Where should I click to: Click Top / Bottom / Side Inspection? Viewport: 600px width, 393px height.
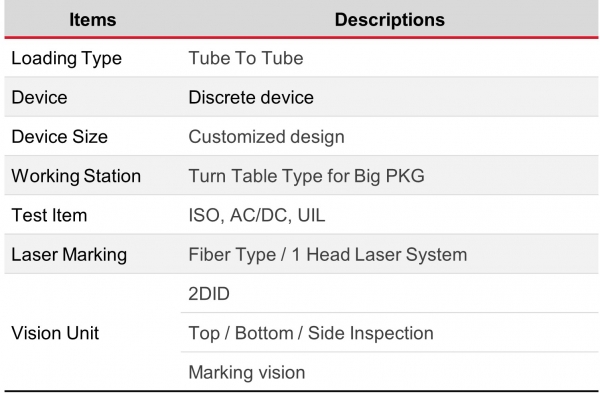[x=311, y=333]
